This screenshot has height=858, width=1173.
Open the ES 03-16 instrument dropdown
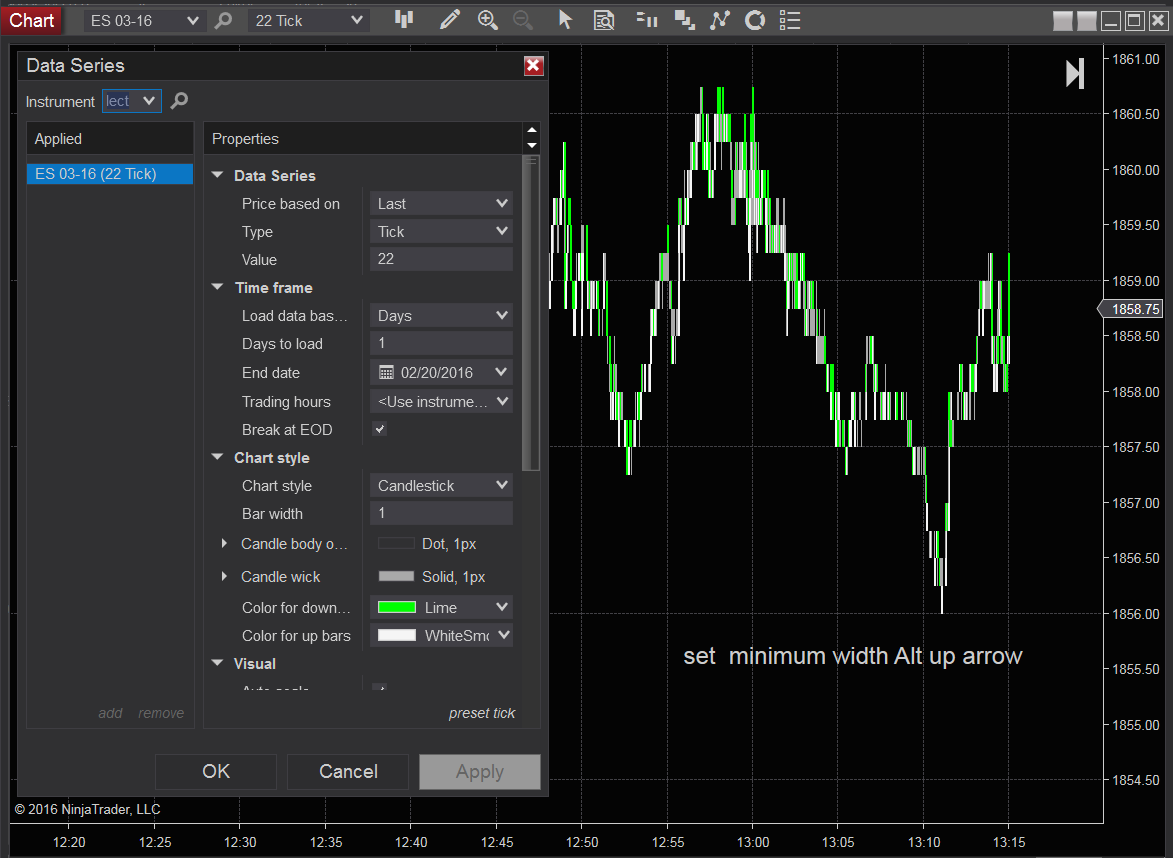(x=143, y=21)
